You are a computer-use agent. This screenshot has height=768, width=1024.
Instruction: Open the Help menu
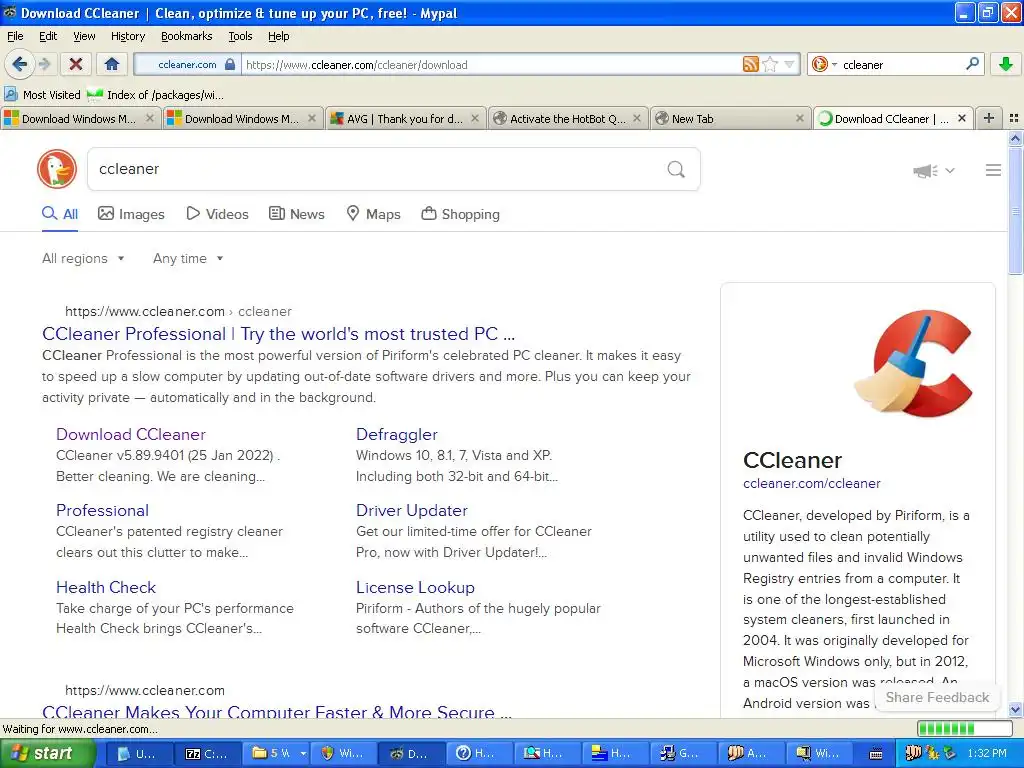pyautogui.click(x=278, y=36)
